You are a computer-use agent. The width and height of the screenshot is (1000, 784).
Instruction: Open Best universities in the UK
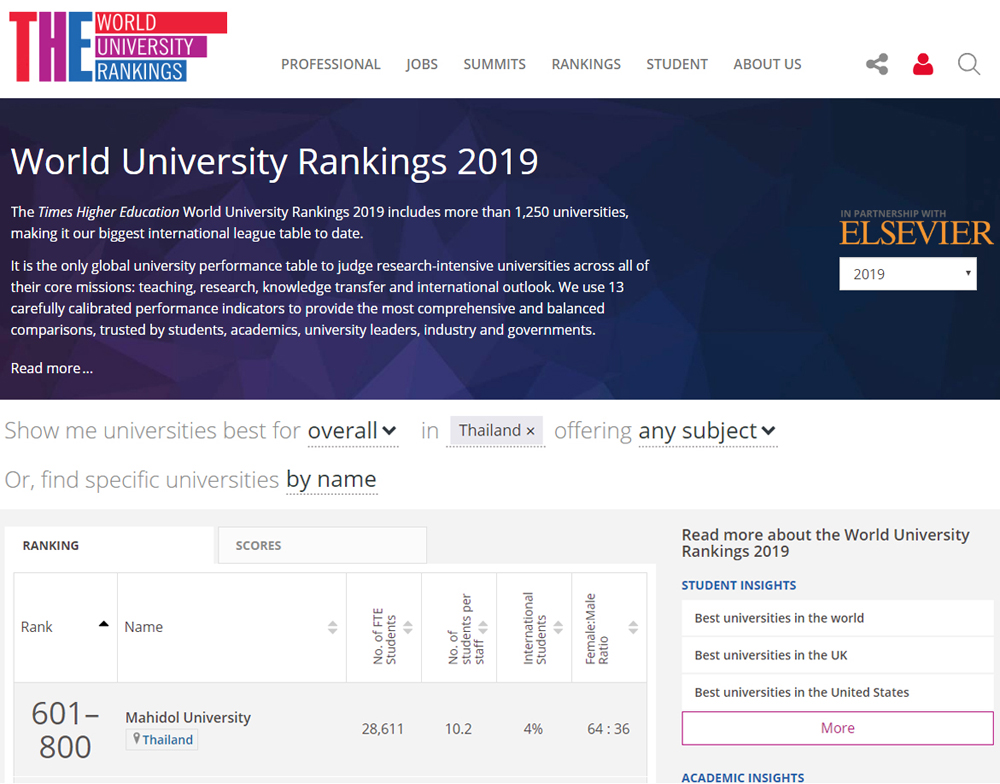[x=771, y=655]
